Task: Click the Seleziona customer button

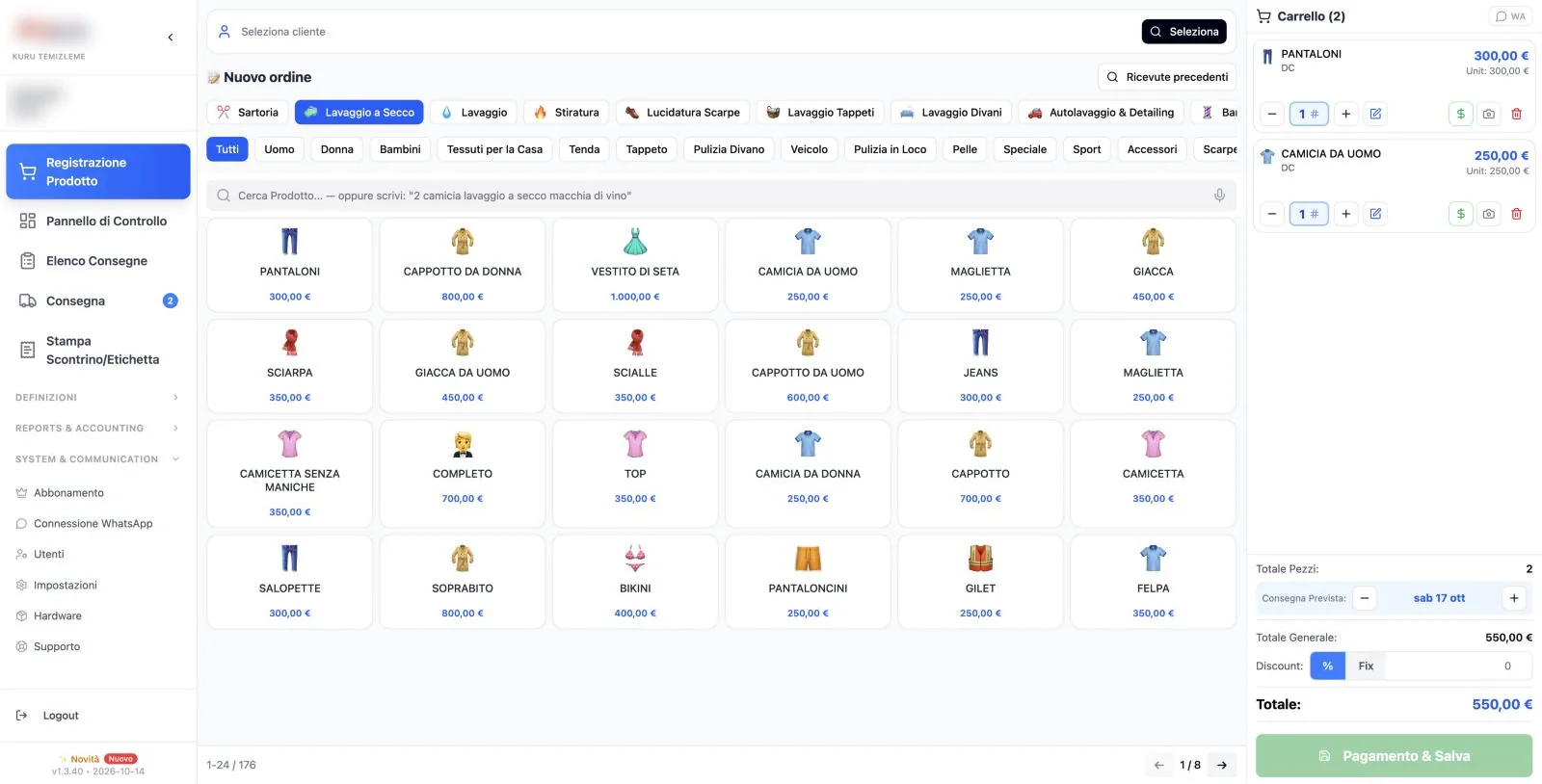Action: (x=1183, y=32)
